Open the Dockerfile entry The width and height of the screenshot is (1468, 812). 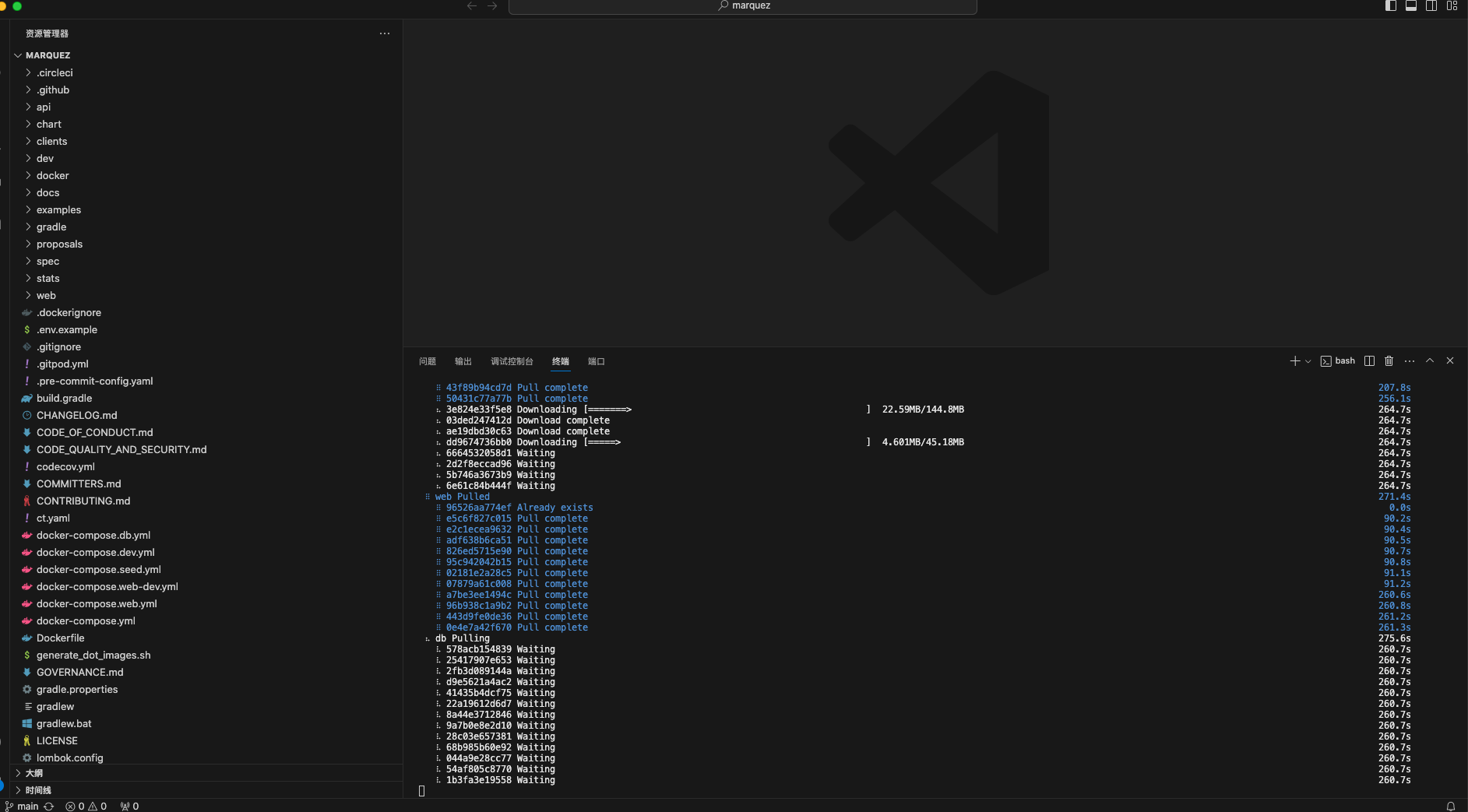pos(206,638)
